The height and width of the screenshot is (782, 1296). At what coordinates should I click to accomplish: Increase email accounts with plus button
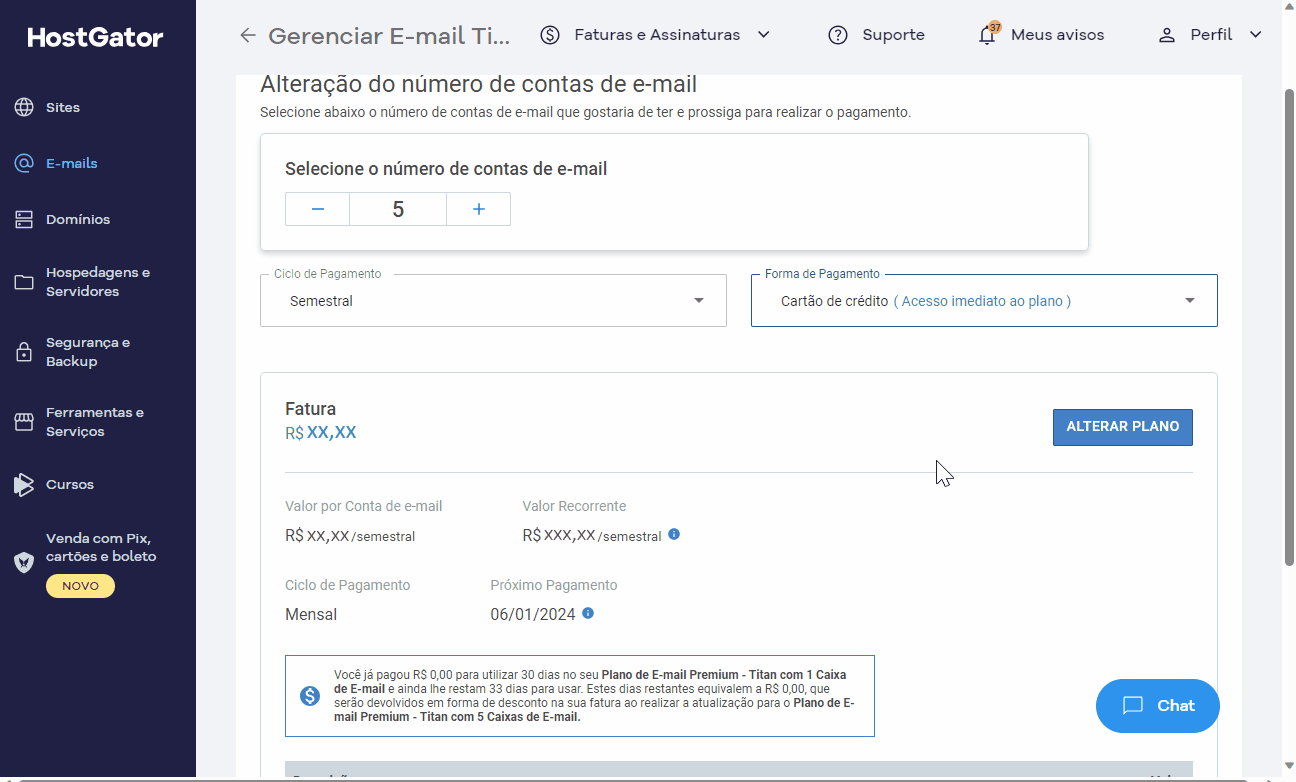478,209
